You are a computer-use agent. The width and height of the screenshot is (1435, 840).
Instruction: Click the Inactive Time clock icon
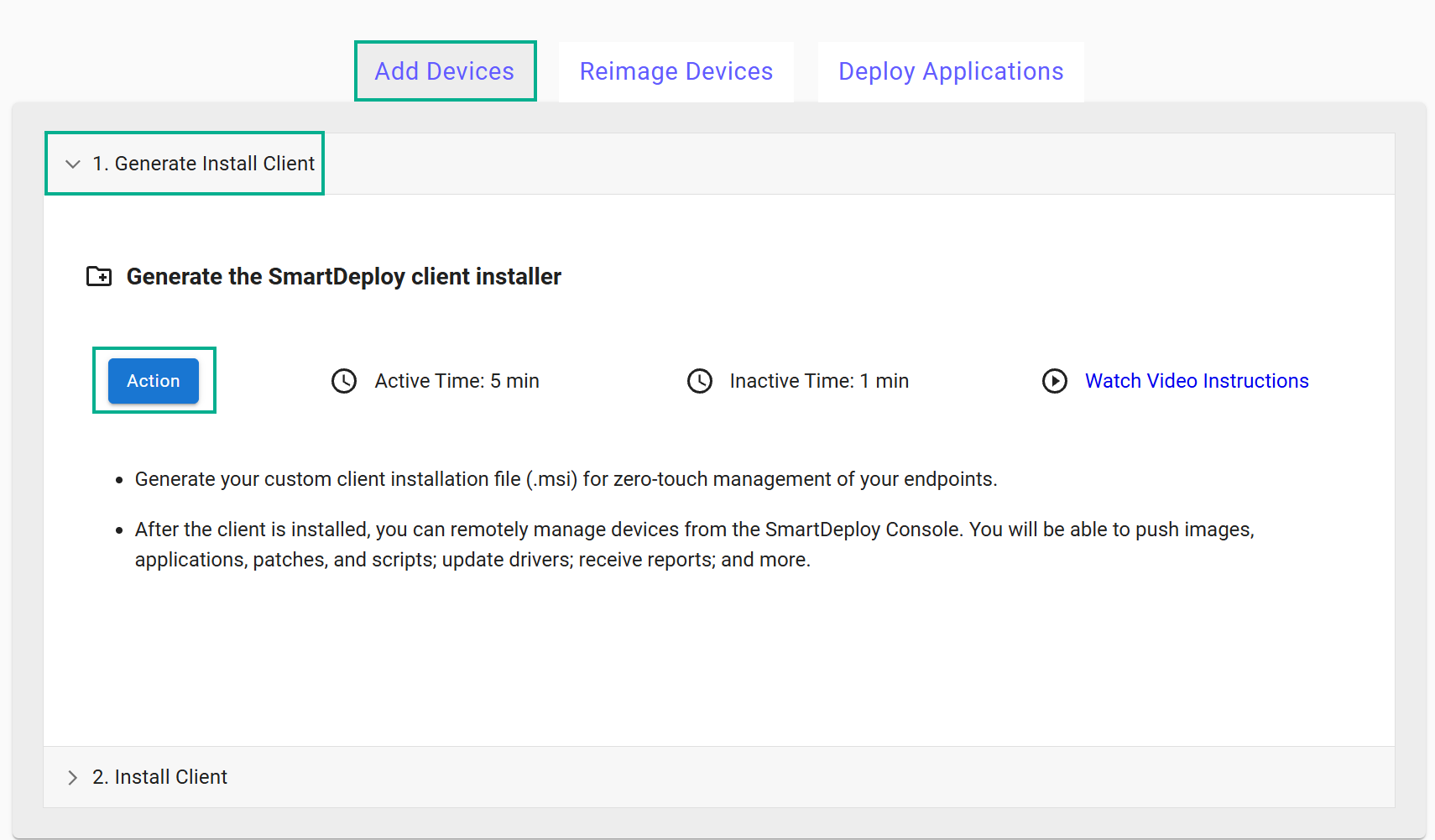(x=700, y=381)
